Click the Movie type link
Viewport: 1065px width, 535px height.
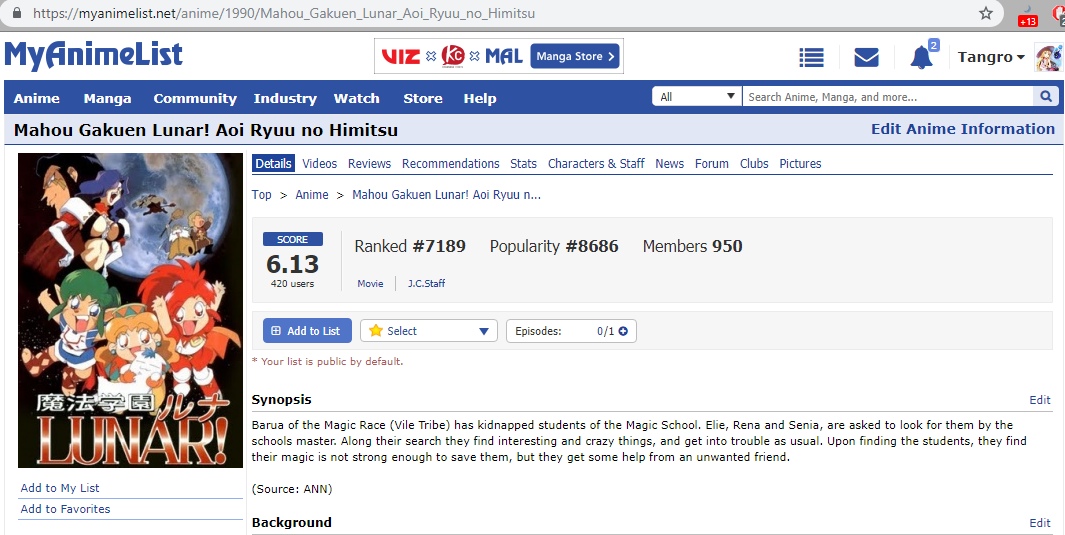point(370,284)
